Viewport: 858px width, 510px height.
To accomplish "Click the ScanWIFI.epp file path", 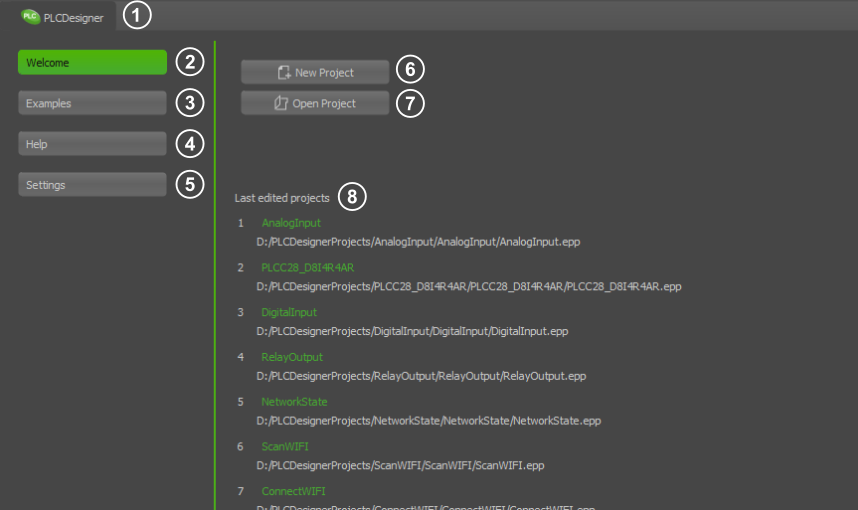I will click(x=400, y=465).
